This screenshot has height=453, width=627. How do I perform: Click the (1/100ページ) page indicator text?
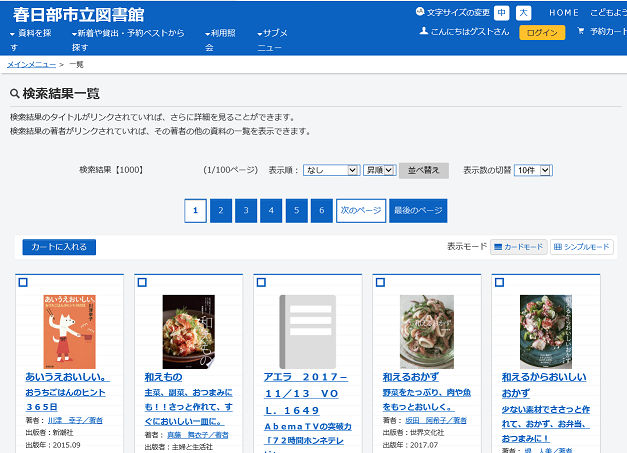(x=230, y=170)
